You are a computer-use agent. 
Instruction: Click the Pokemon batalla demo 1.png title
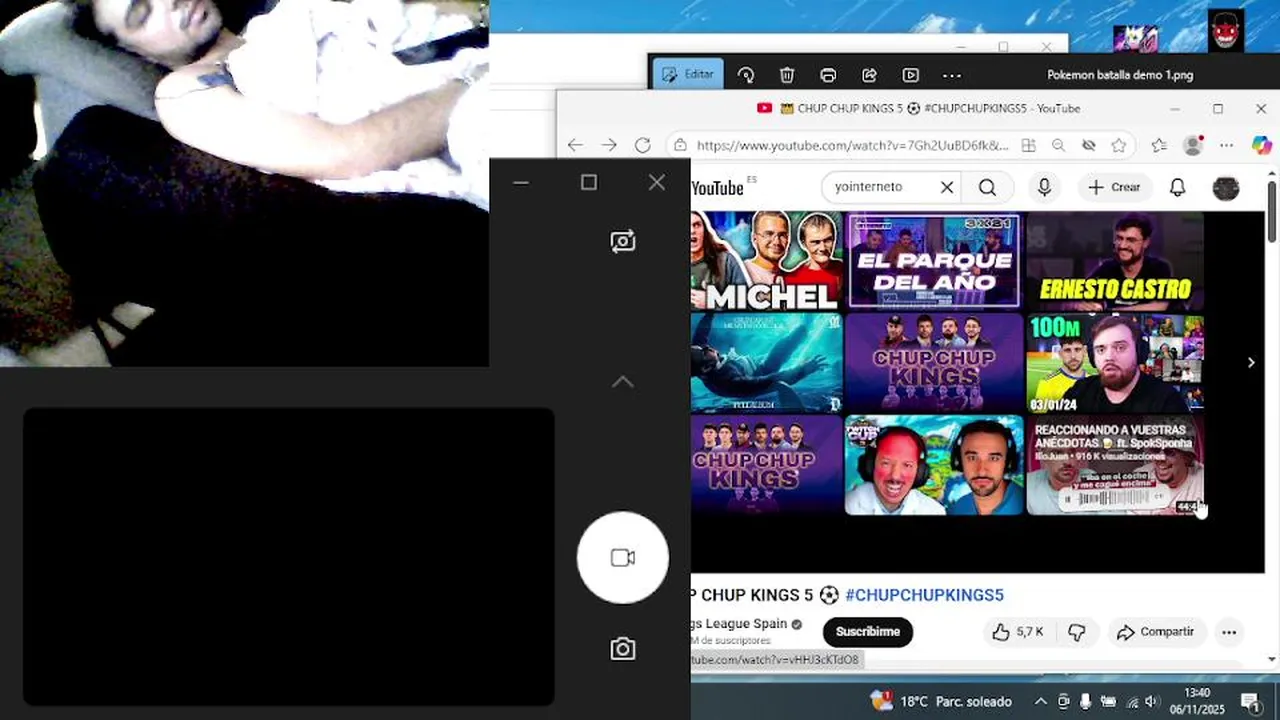click(x=1120, y=75)
